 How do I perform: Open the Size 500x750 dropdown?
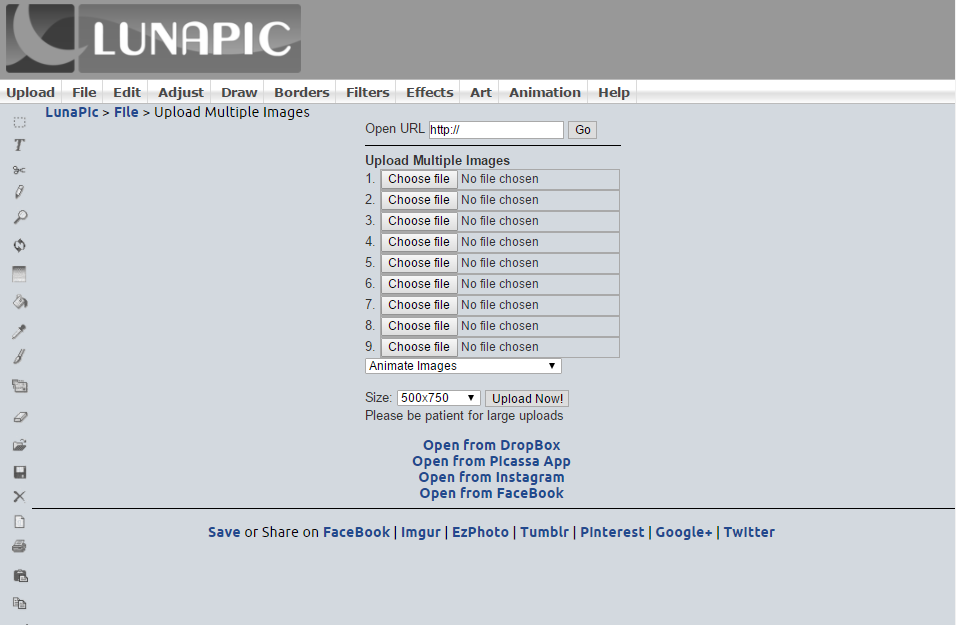tap(438, 398)
